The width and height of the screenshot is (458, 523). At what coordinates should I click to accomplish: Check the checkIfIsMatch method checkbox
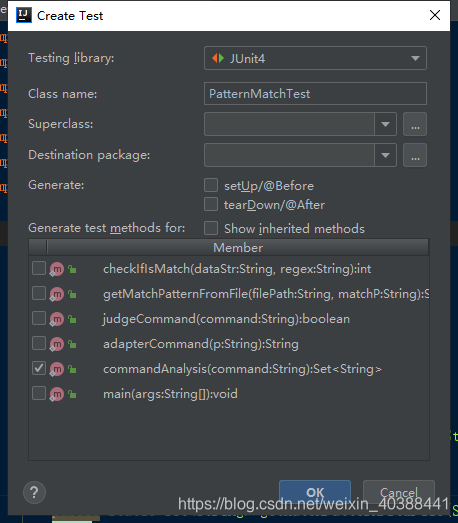[39, 268]
